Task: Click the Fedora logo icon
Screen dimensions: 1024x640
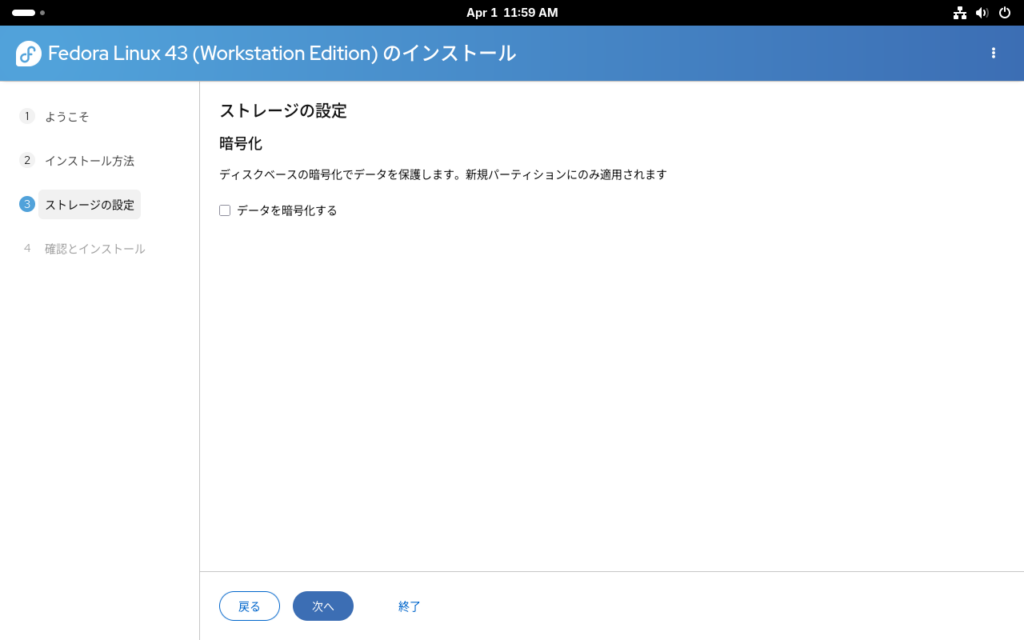Action: pos(29,54)
